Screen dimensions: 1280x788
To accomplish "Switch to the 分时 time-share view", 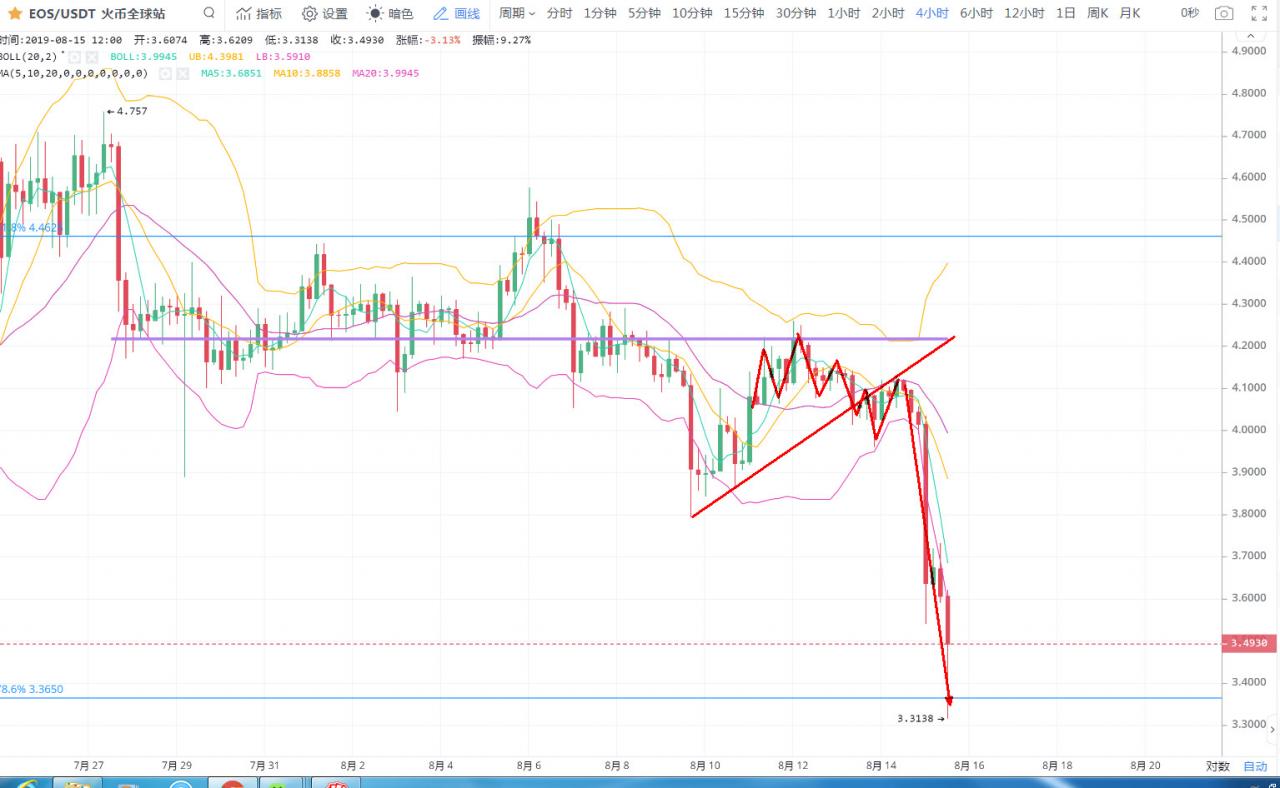I will pos(560,13).
